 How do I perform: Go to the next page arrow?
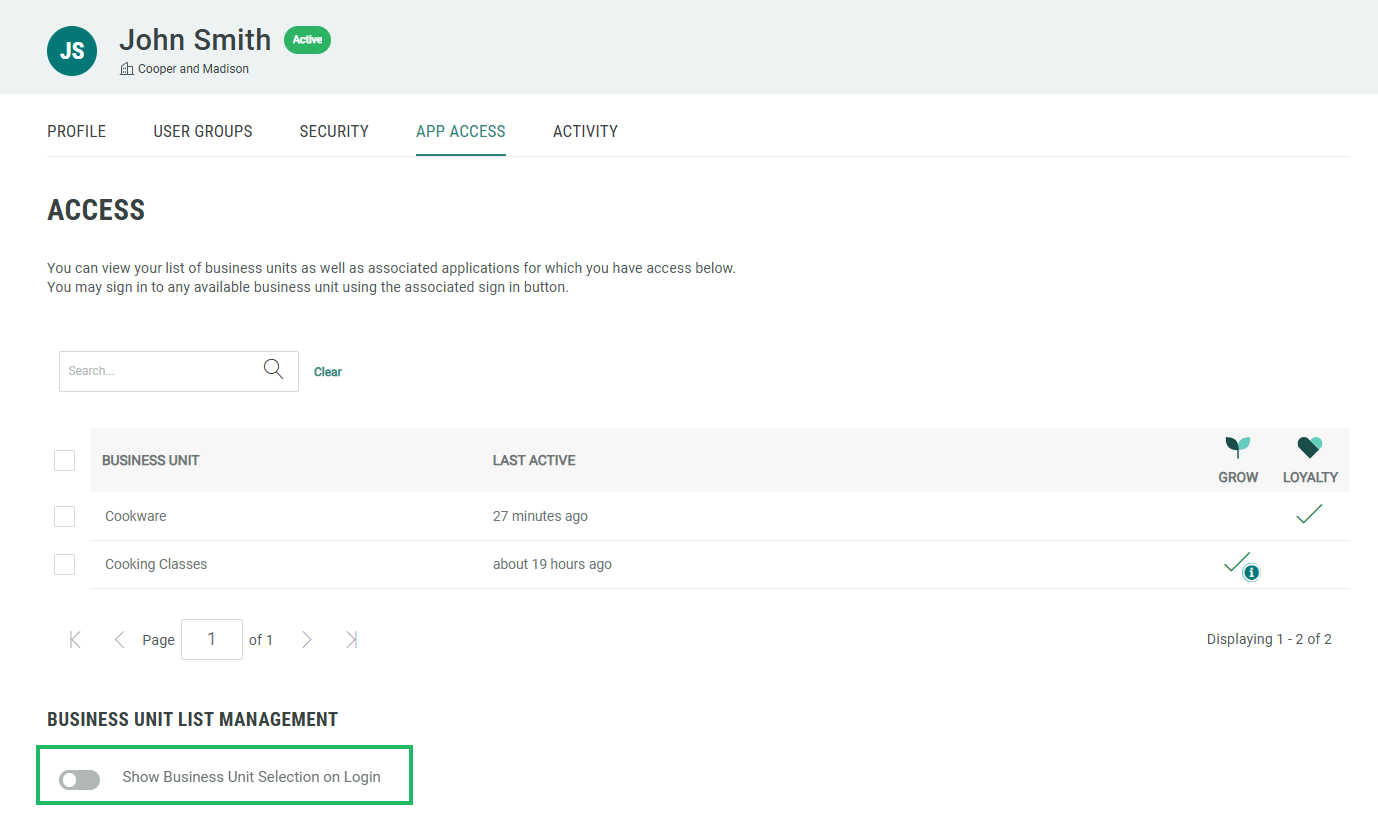(307, 640)
